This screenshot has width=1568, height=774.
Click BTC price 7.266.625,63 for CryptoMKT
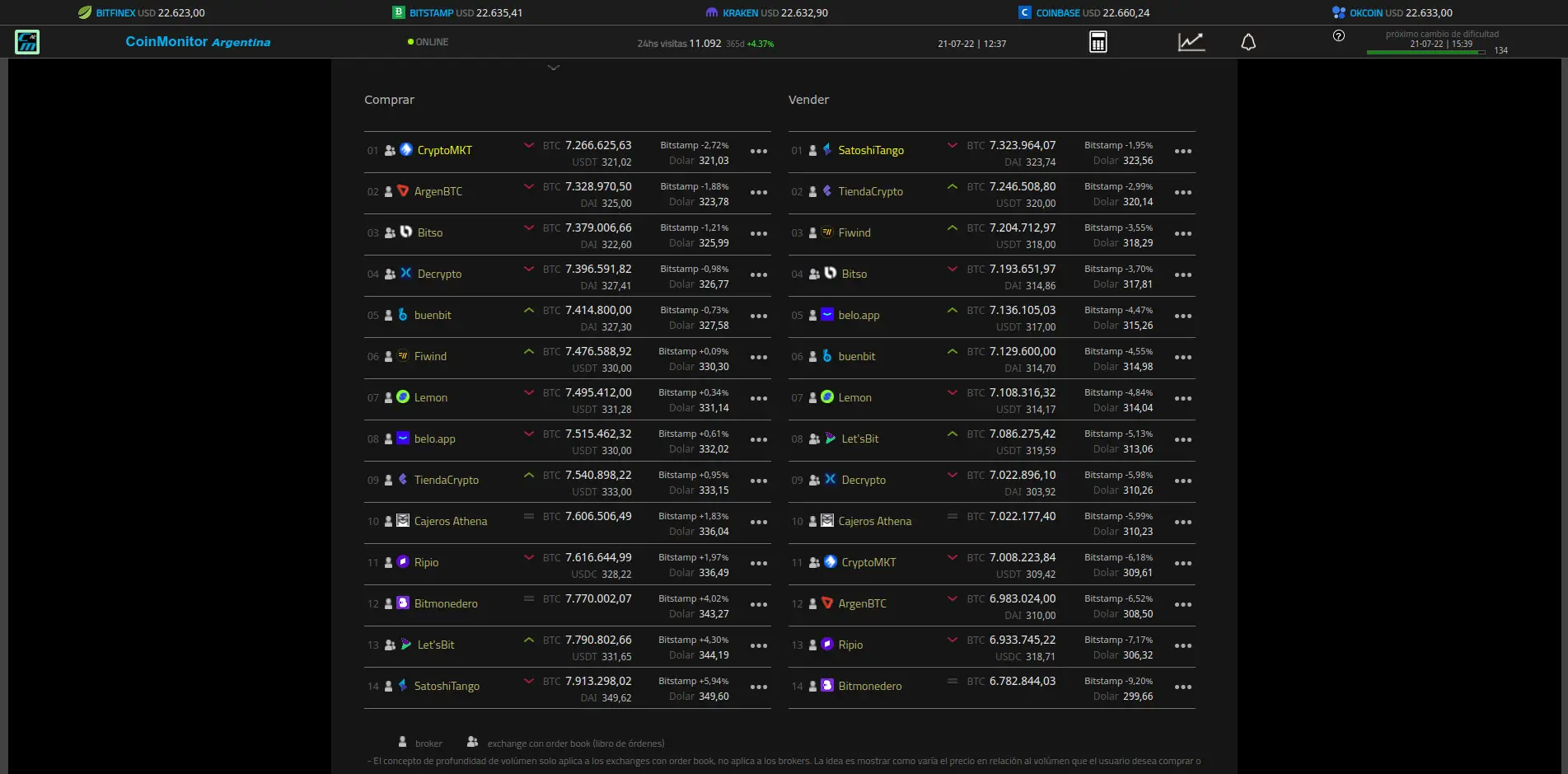(x=598, y=145)
